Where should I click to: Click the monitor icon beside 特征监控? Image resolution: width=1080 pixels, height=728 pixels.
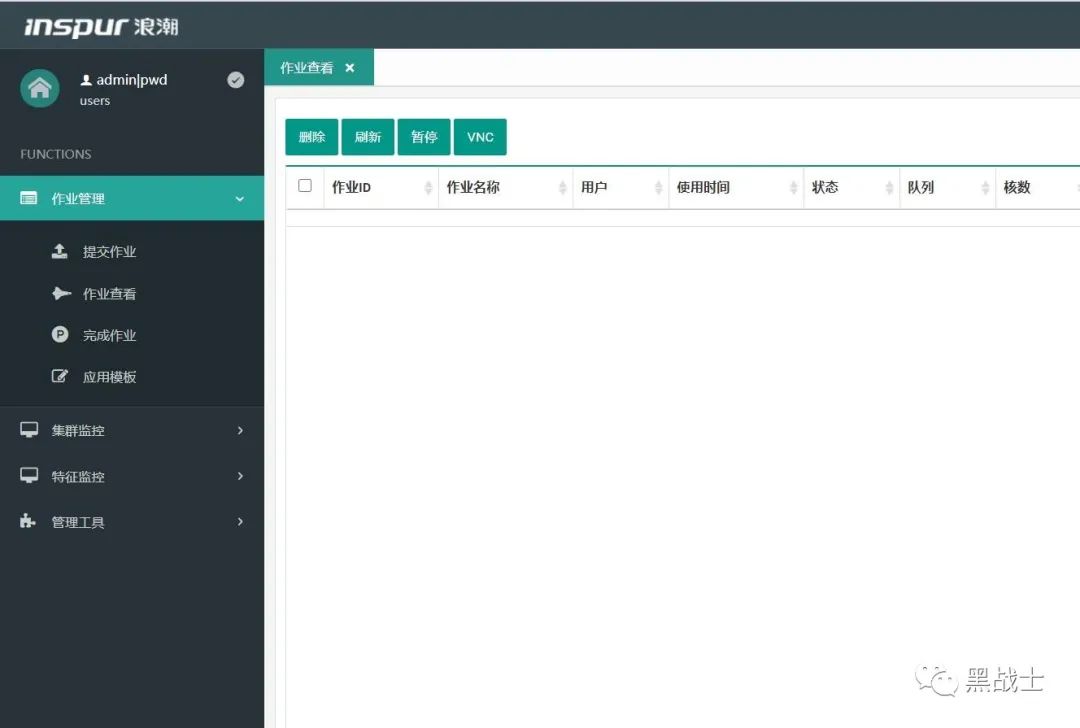point(29,476)
